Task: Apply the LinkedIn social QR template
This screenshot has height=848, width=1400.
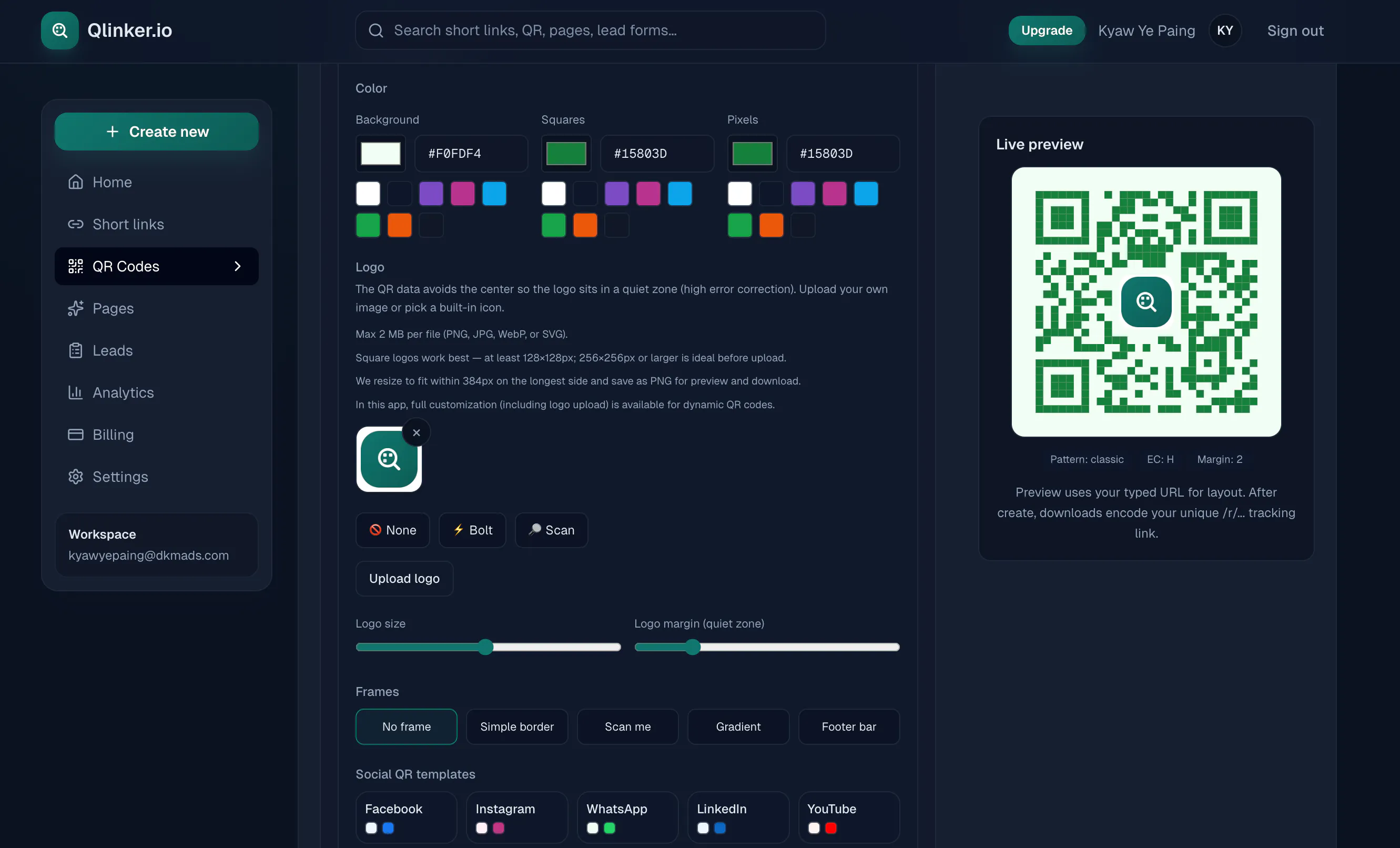Action: click(x=738, y=817)
